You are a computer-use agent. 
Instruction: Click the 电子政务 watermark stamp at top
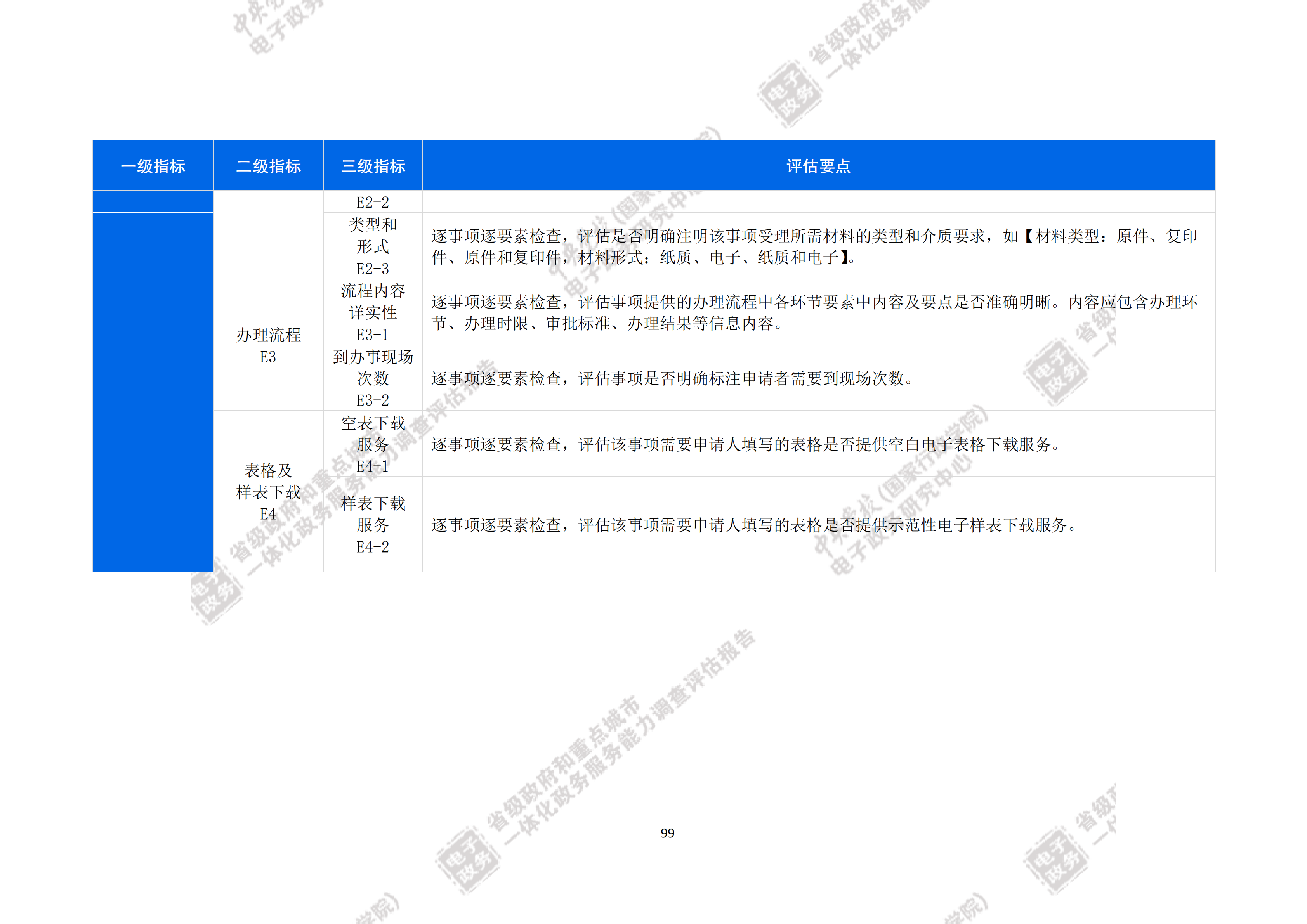click(790, 95)
